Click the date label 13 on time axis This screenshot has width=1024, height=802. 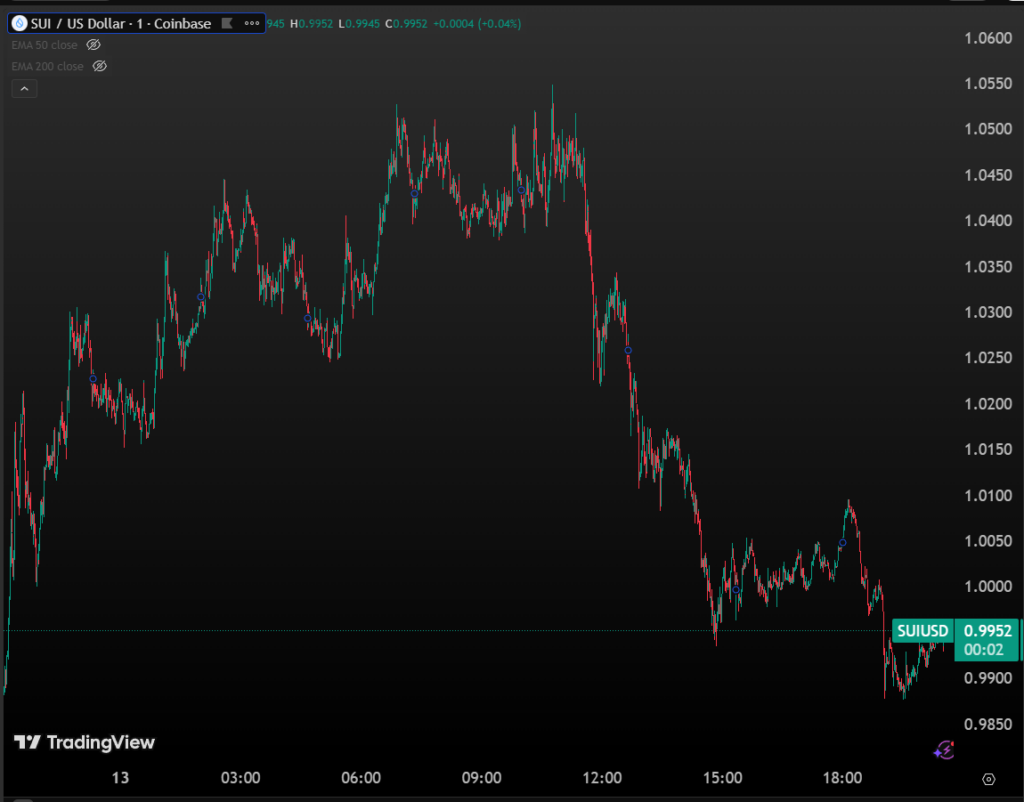point(120,778)
